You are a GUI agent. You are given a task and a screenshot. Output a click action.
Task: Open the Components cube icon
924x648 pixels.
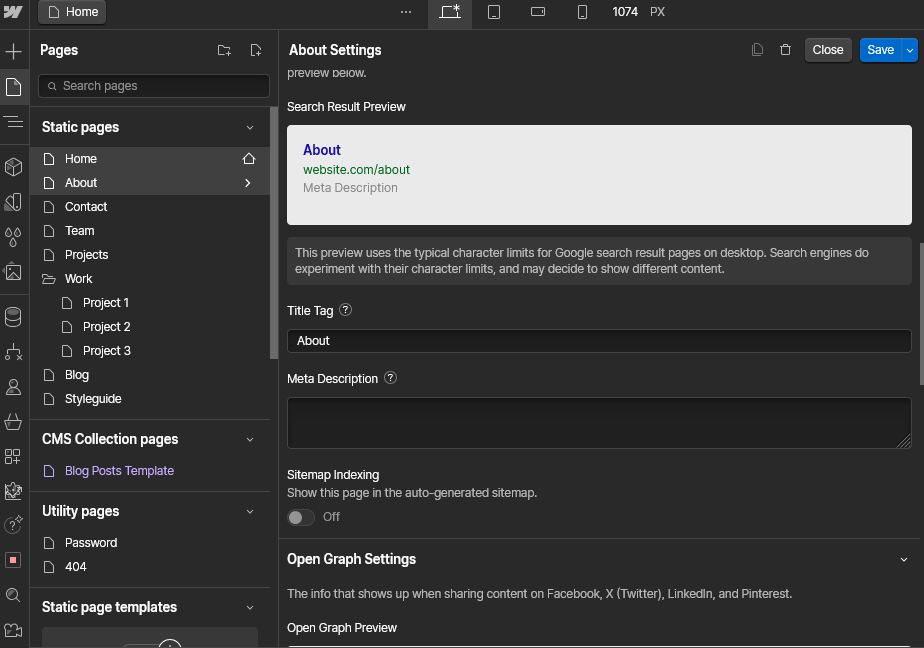[x=13, y=167]
